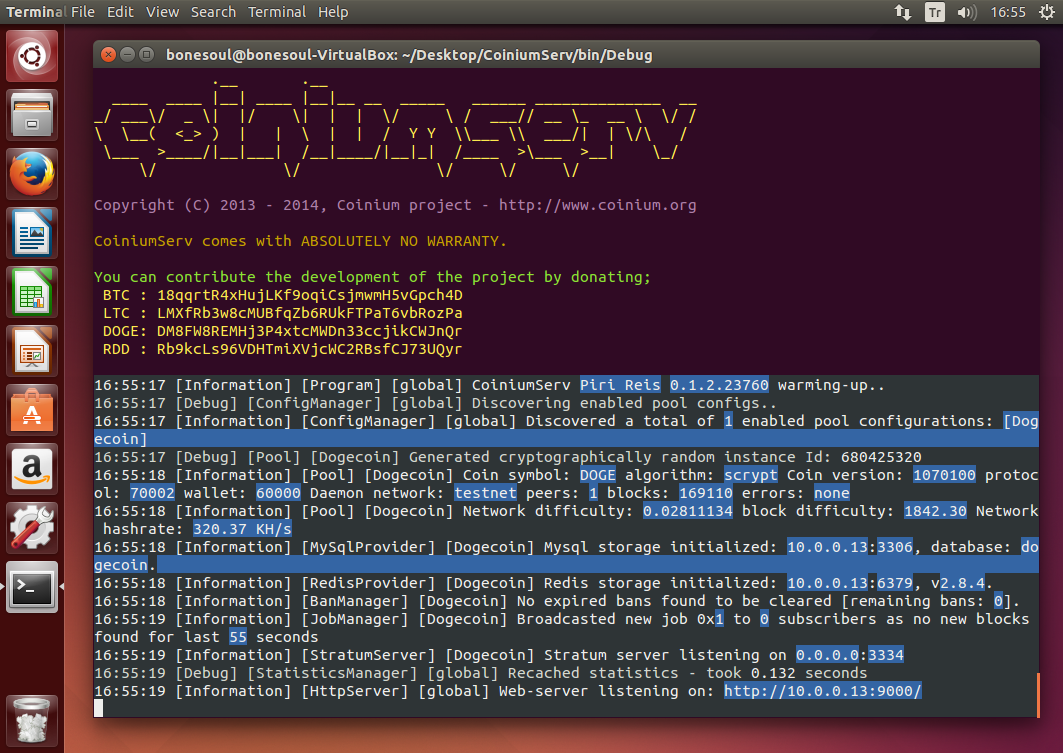Click the 'ABSOLUTELY NO WARRANTY' line
Screen dimensions: 1063x753
coord(300,241)
